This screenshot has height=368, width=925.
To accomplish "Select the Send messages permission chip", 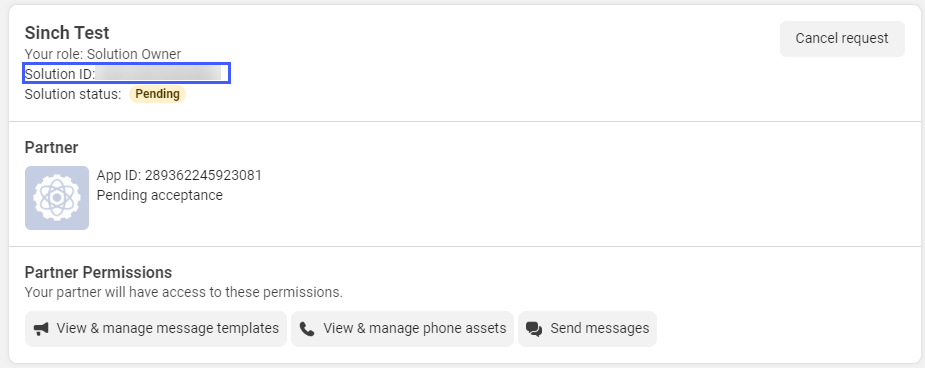I will [x=587, y=328].
